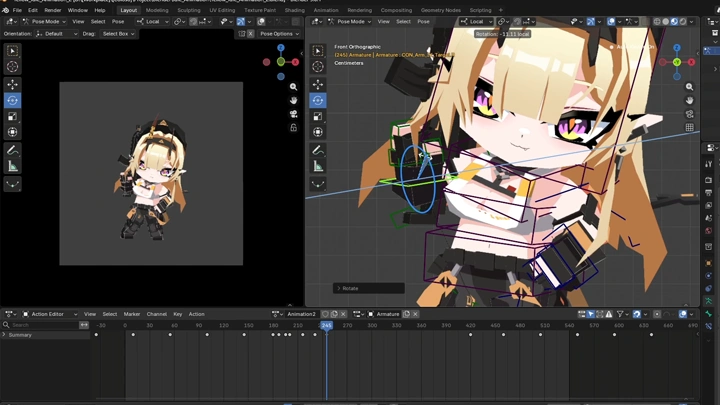
Task: Select the Cursor tool in right viewport toolbar
Action: pyautogui.click(x=318, y=67)
